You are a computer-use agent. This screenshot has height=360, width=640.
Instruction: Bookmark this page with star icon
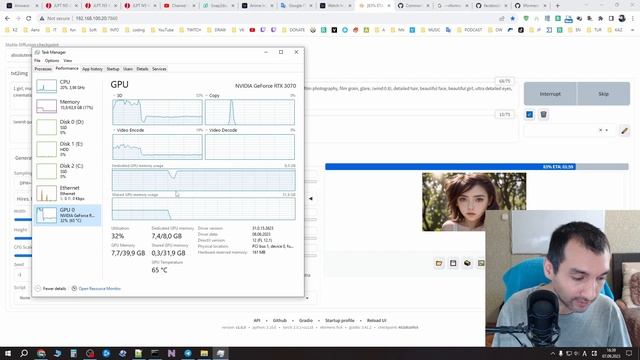coord(513,18)
